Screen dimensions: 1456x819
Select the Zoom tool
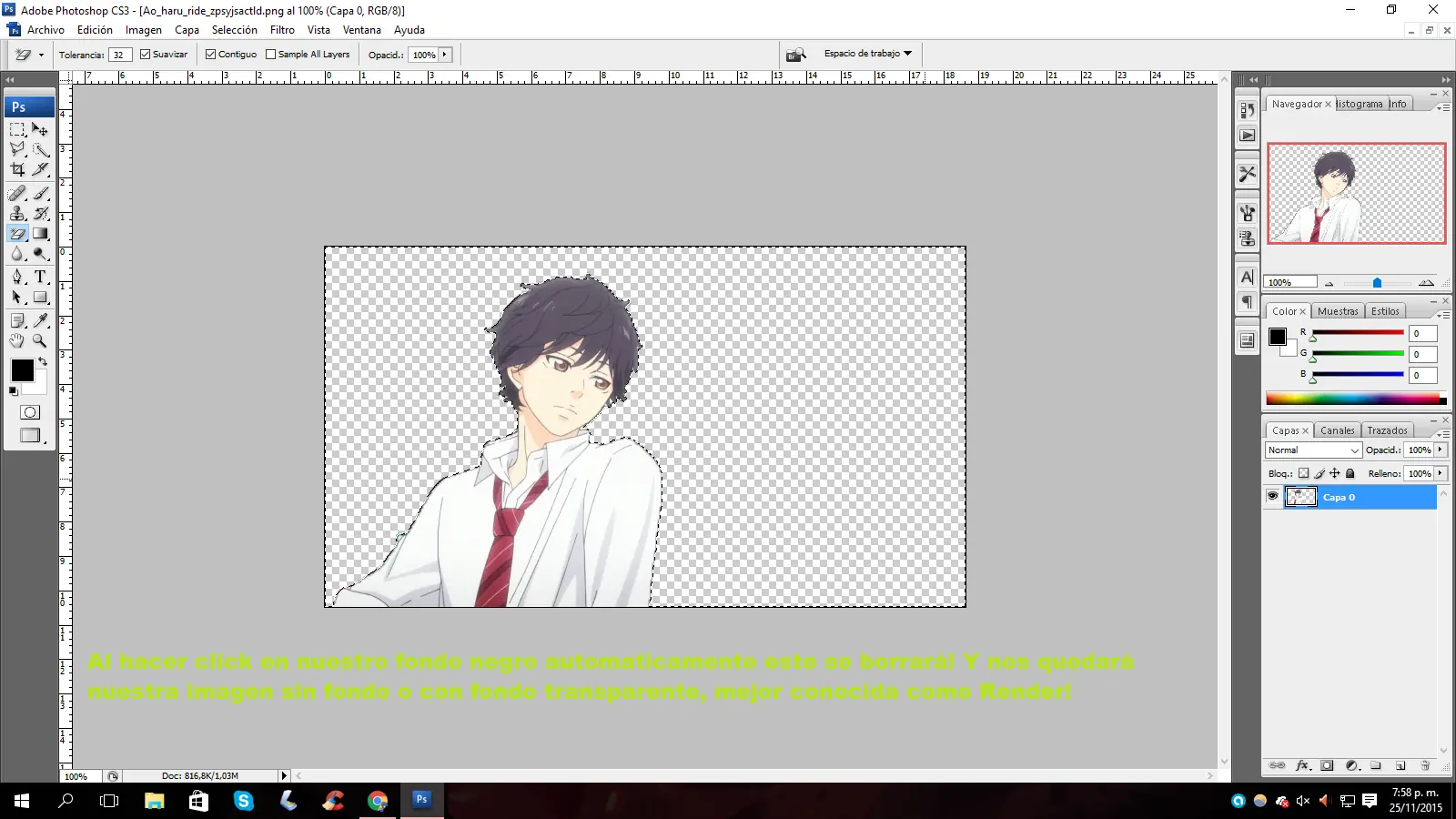click(40, 340)
